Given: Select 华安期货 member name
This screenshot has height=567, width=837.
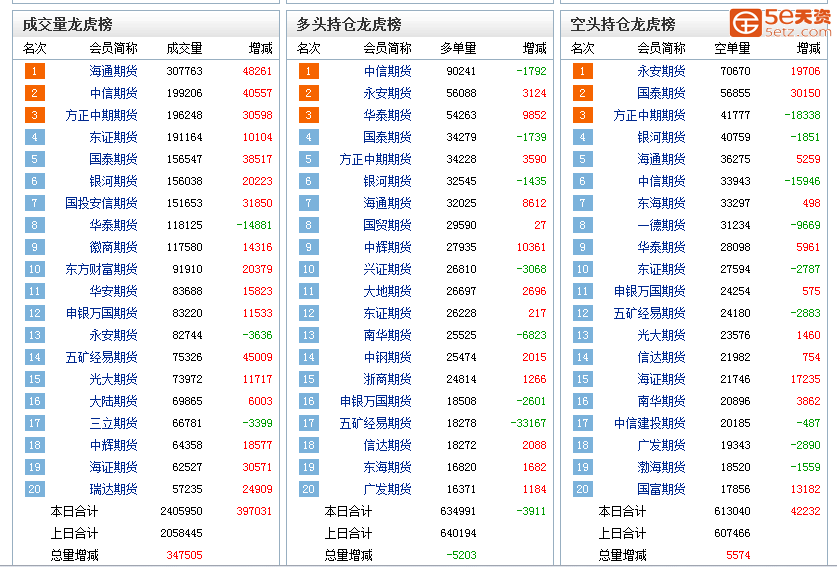Looking at the screenshot, I should (x=113, y=291).
